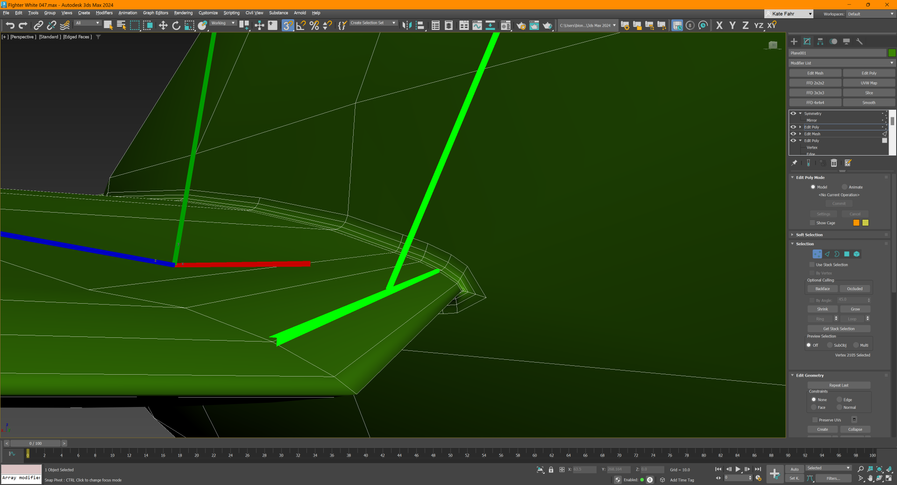Click the Grow selection button

tap(855, 309)
